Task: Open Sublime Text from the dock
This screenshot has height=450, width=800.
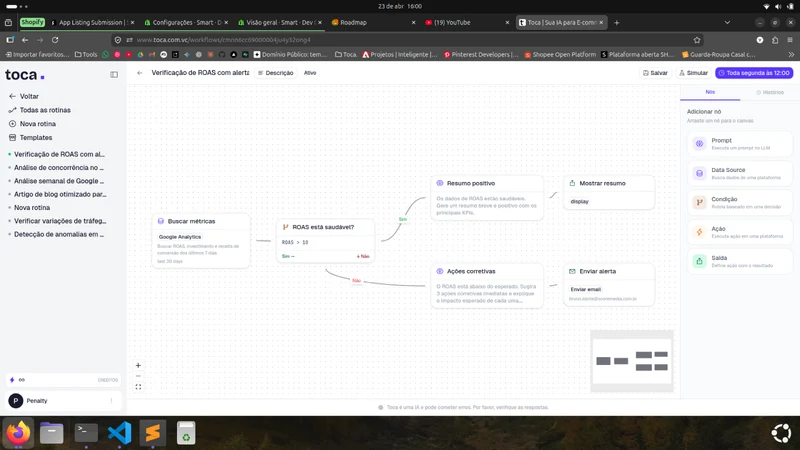Action: (153, 433)
